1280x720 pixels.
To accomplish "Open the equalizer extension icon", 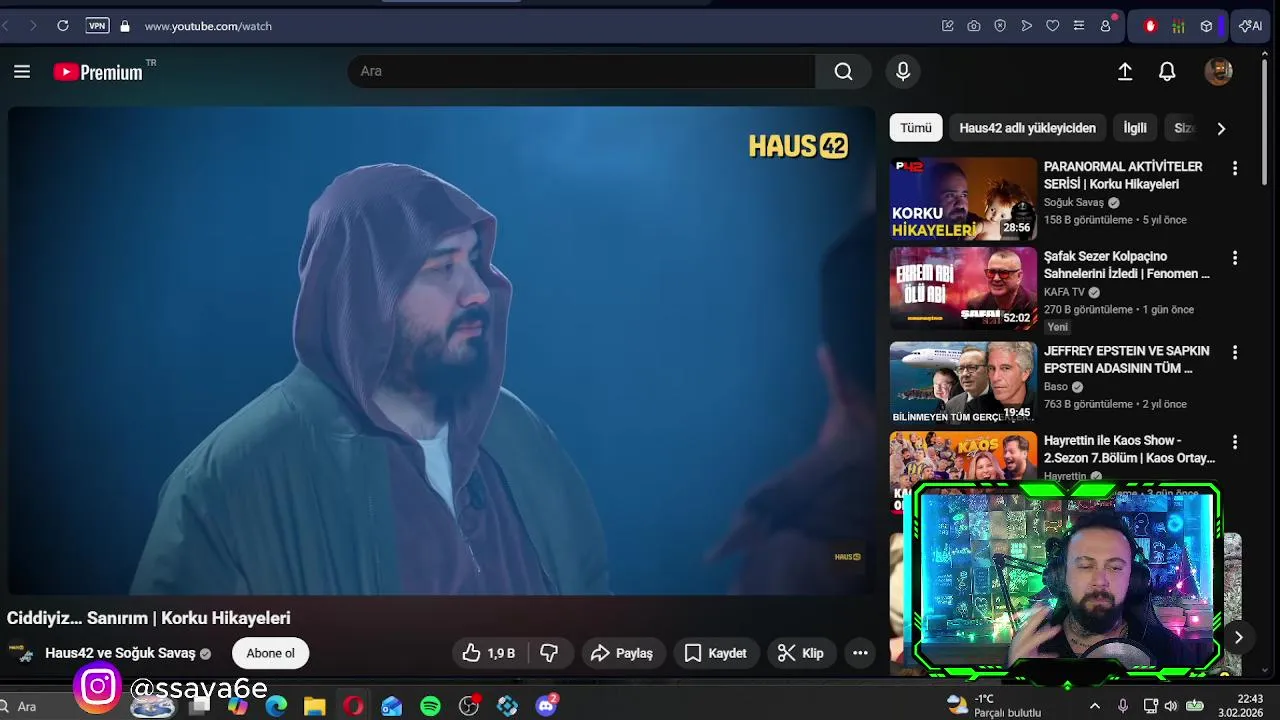I will 1178,26.
